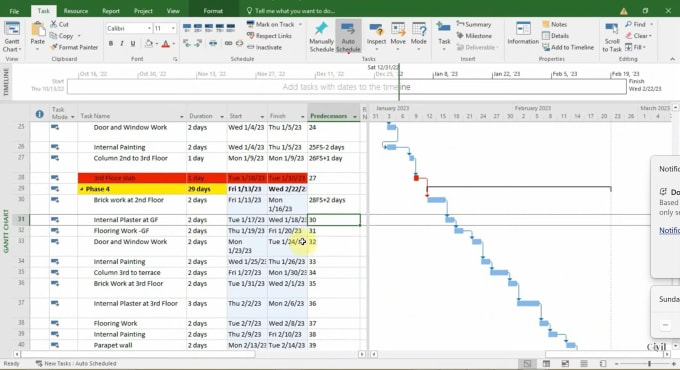
Task: Select the Auto Schedule button
Action: pos(348,37)
